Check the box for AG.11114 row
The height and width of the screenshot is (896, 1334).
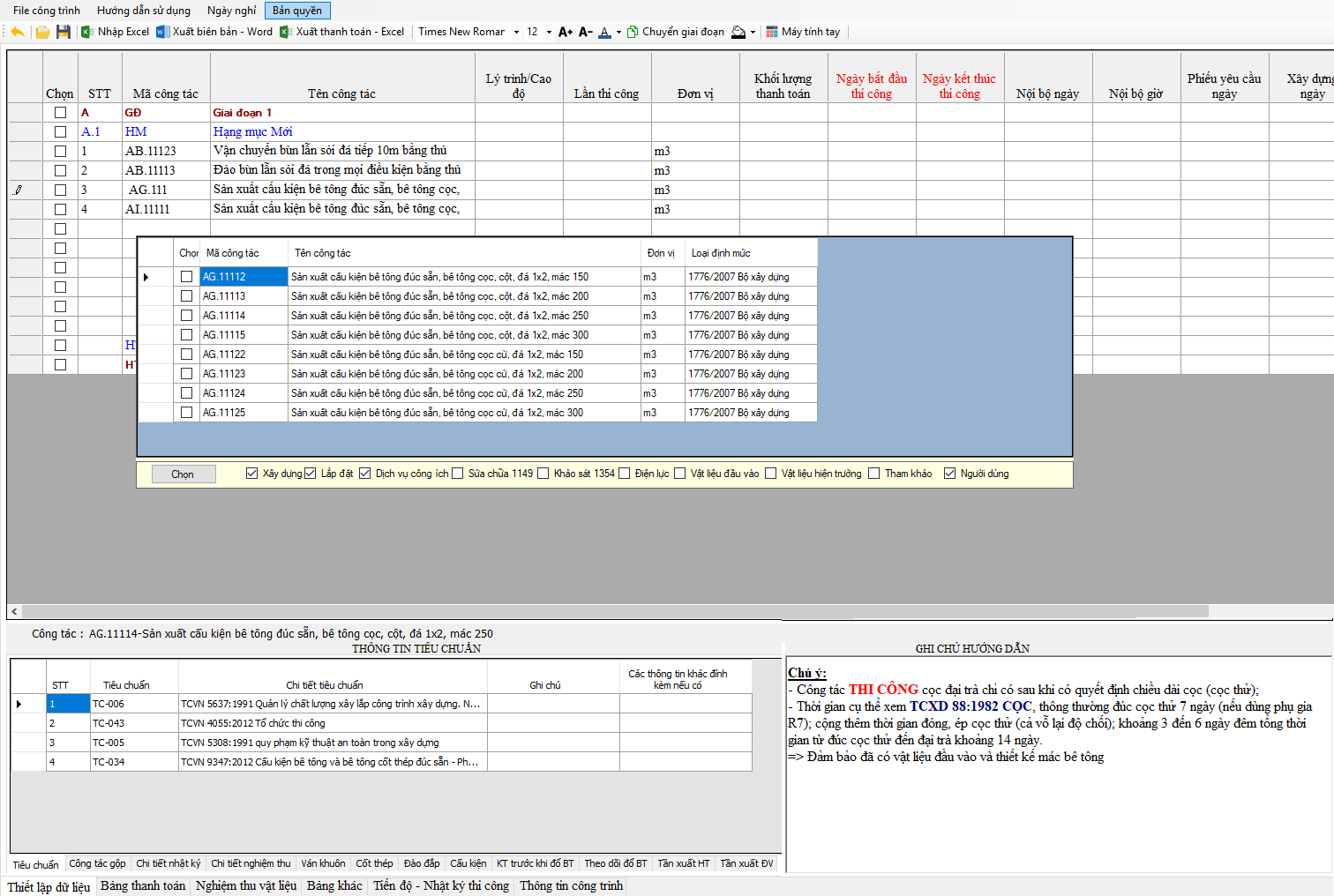tap(186, 316)
